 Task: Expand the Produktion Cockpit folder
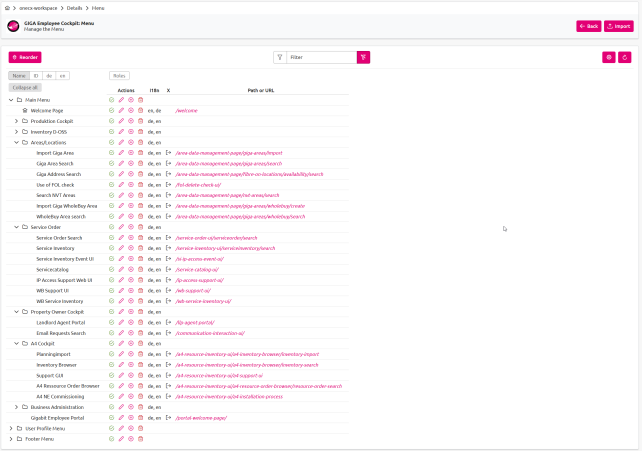[x=16, y=121]
